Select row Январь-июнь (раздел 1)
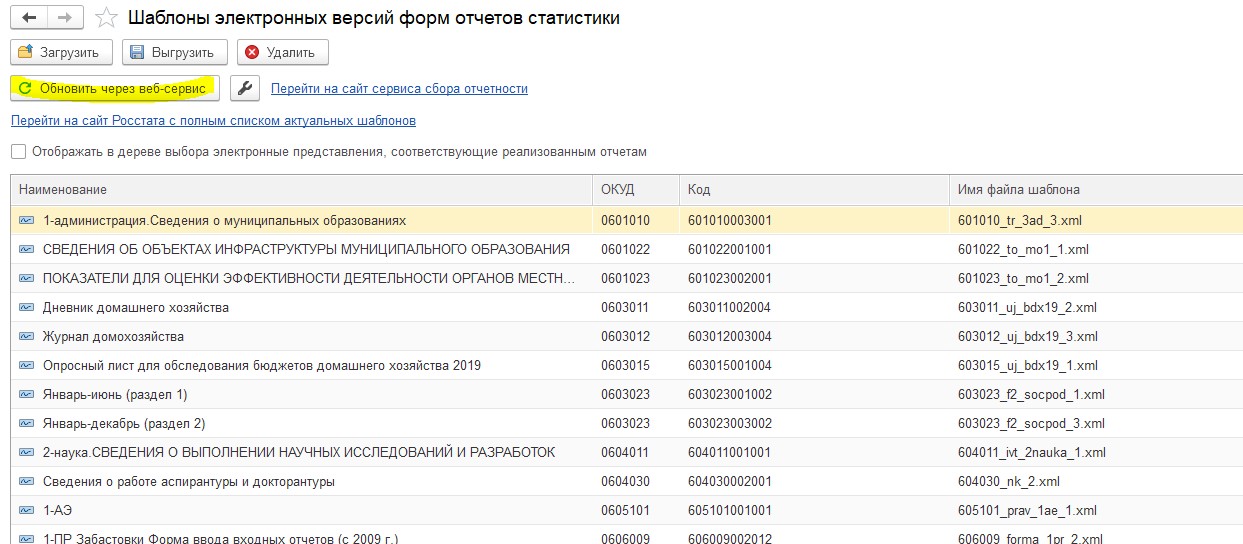 click(x=627, y=394)
